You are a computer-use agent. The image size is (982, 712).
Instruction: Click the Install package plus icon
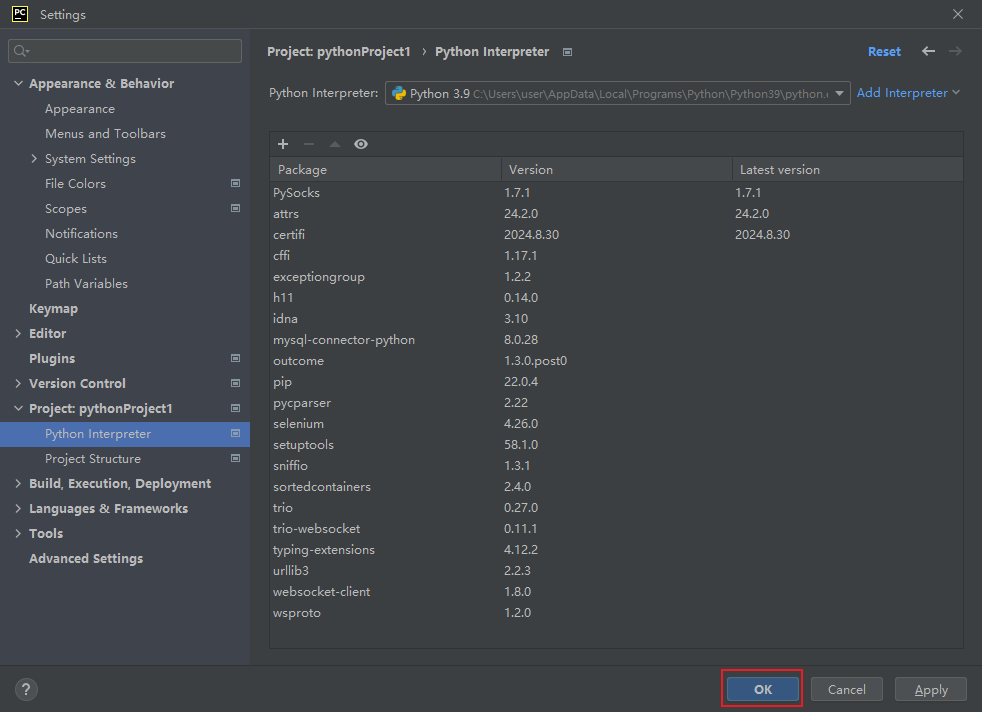(285, 143)
